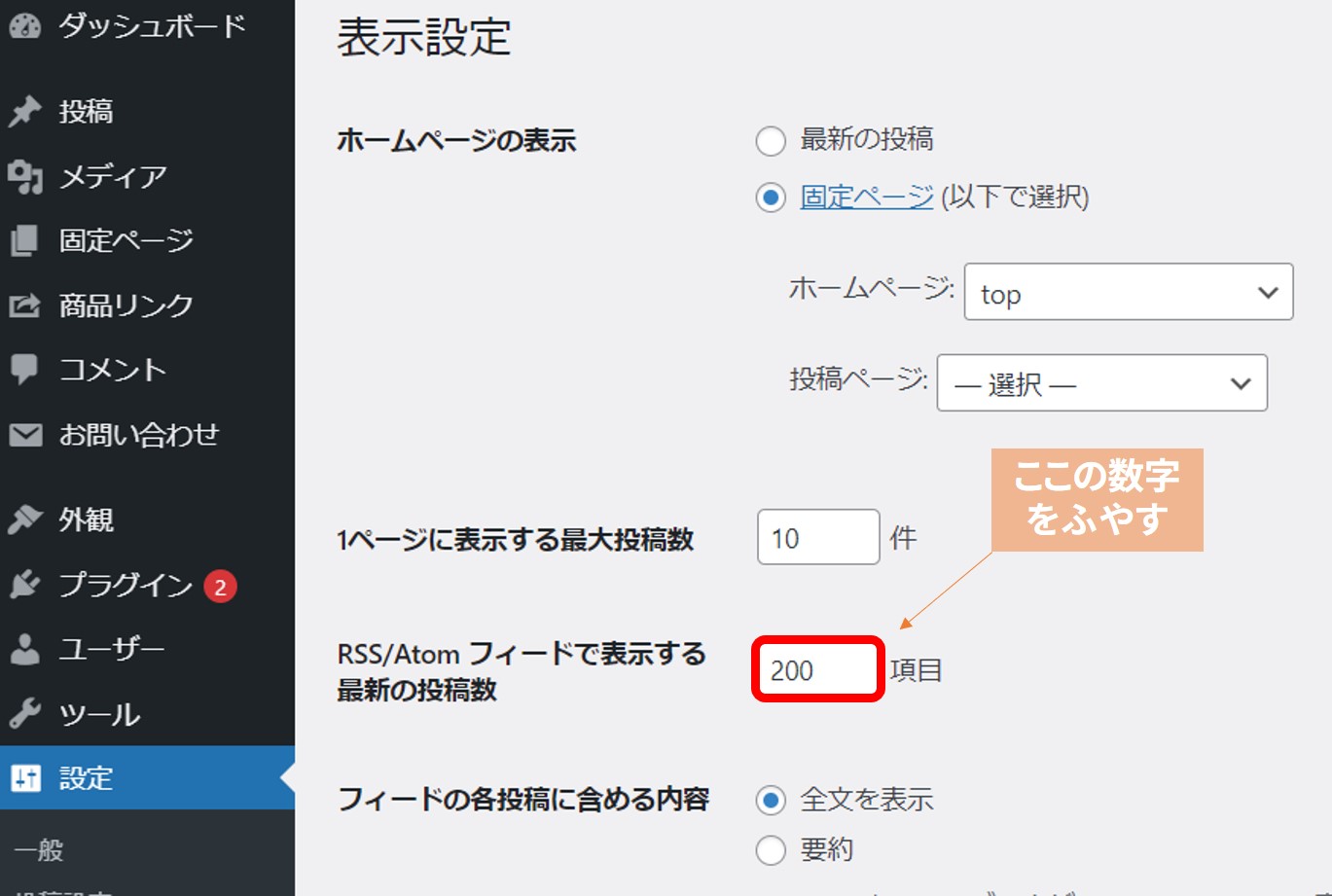1332x896 pixels.
Task: Open the コメント menu item
Action: [113, 370]
